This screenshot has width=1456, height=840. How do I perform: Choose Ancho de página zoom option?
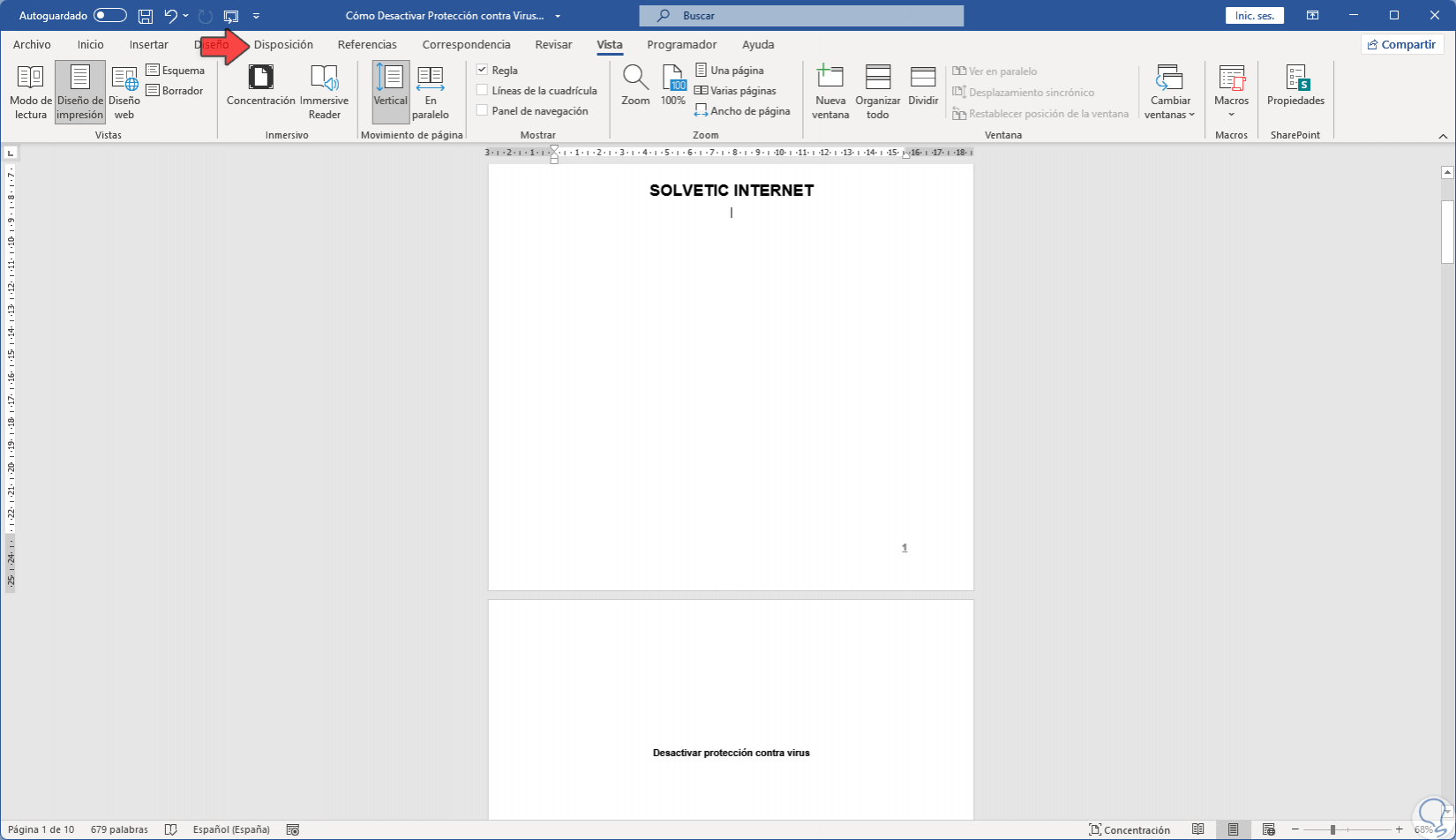coord(742,111)
